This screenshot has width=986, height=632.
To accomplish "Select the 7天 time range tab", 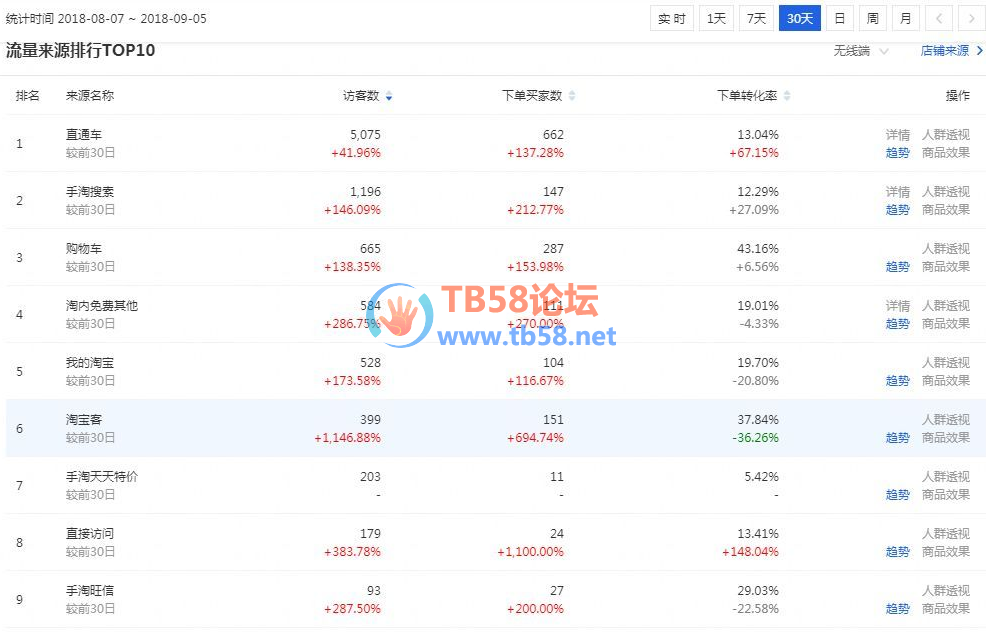I will pyautogui.click(x=756, y=18).
